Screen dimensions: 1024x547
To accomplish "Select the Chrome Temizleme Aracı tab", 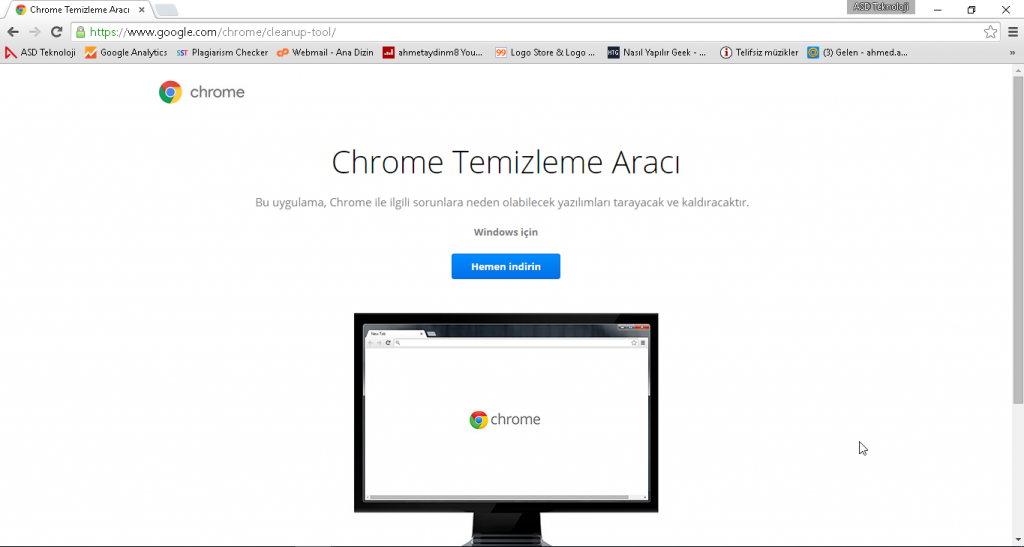I will click(x=78, y=10).
